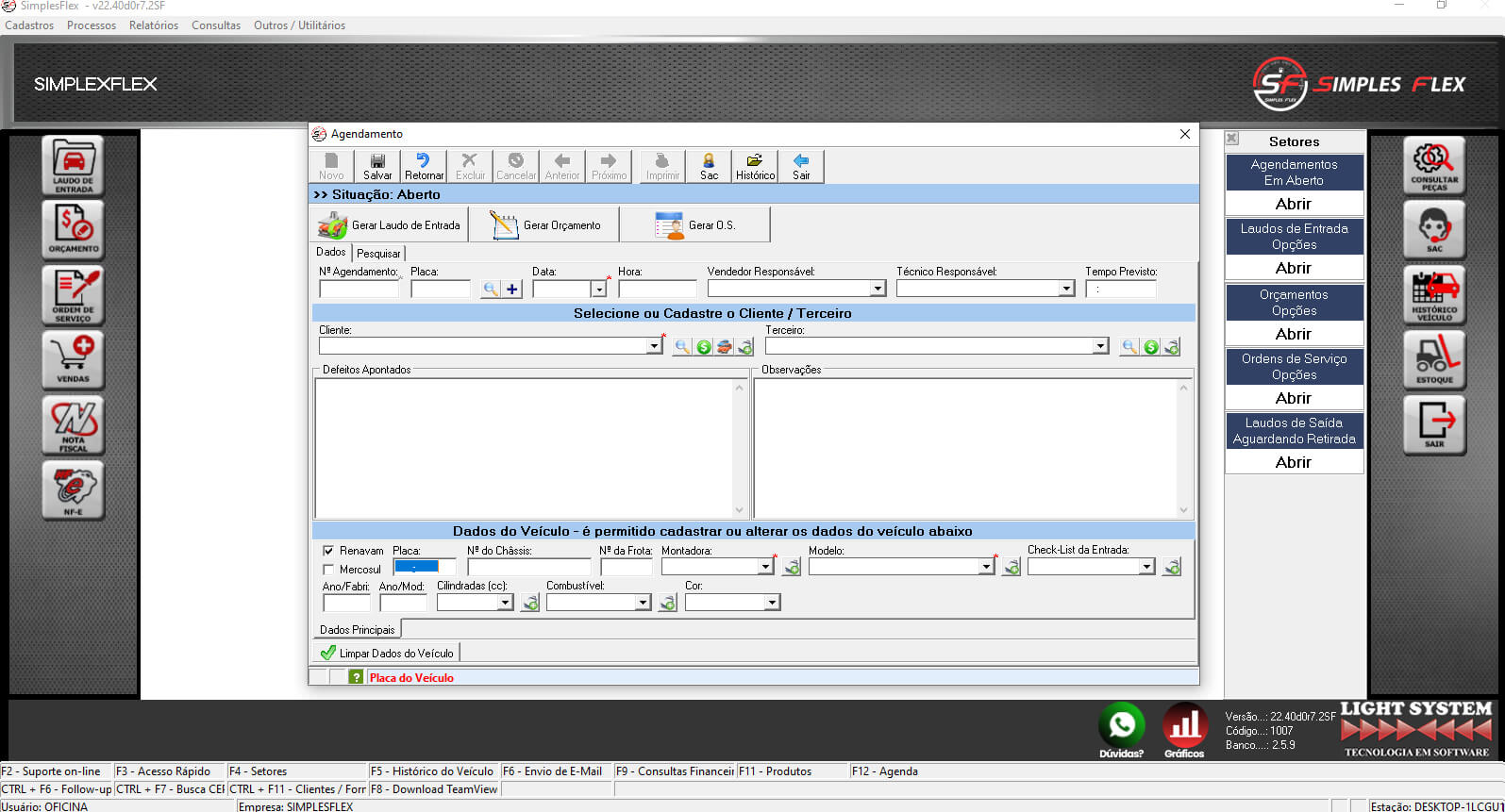Select the Dados Principais tab
Viewport: 1505px width, 812px height.
tap(358, 629)
